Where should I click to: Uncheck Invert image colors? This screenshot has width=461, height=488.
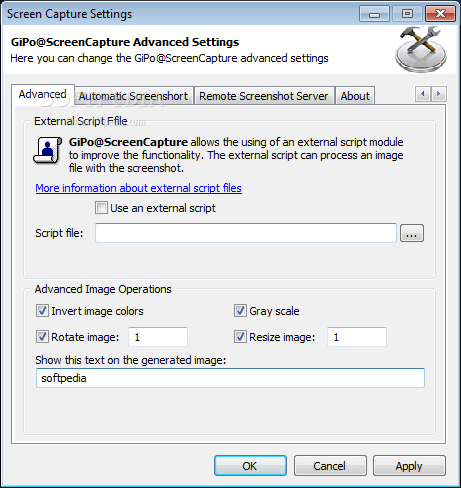pyautogui.click(x=42, y=311)
